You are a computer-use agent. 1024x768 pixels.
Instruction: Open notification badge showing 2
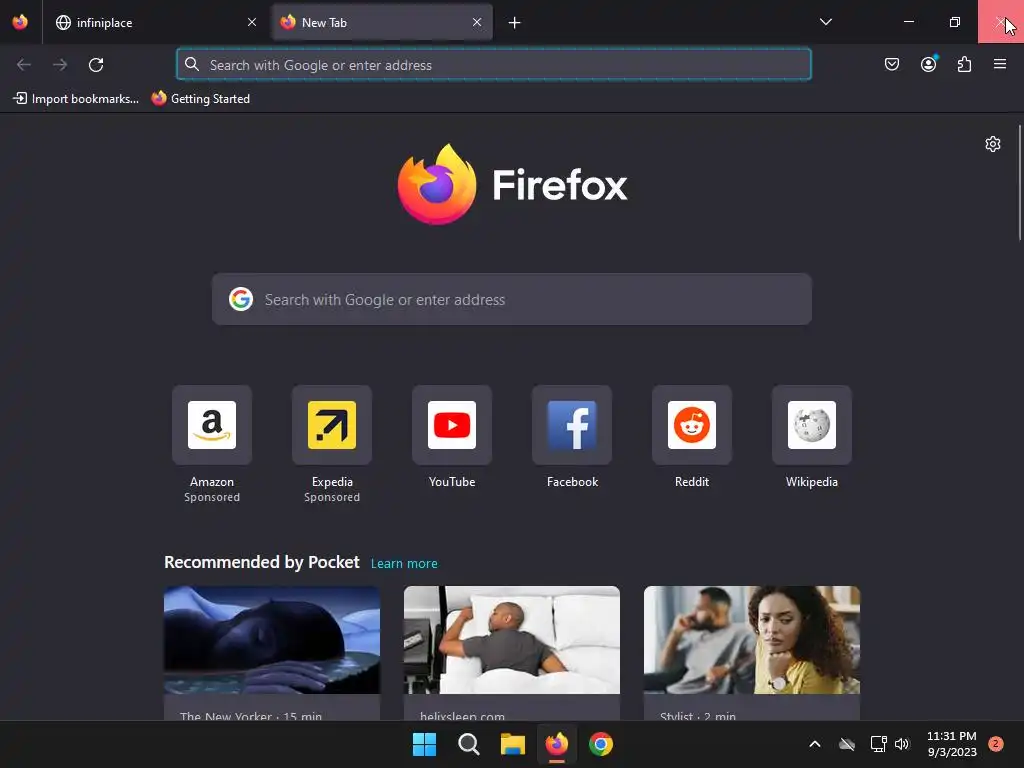pos(995,743)
